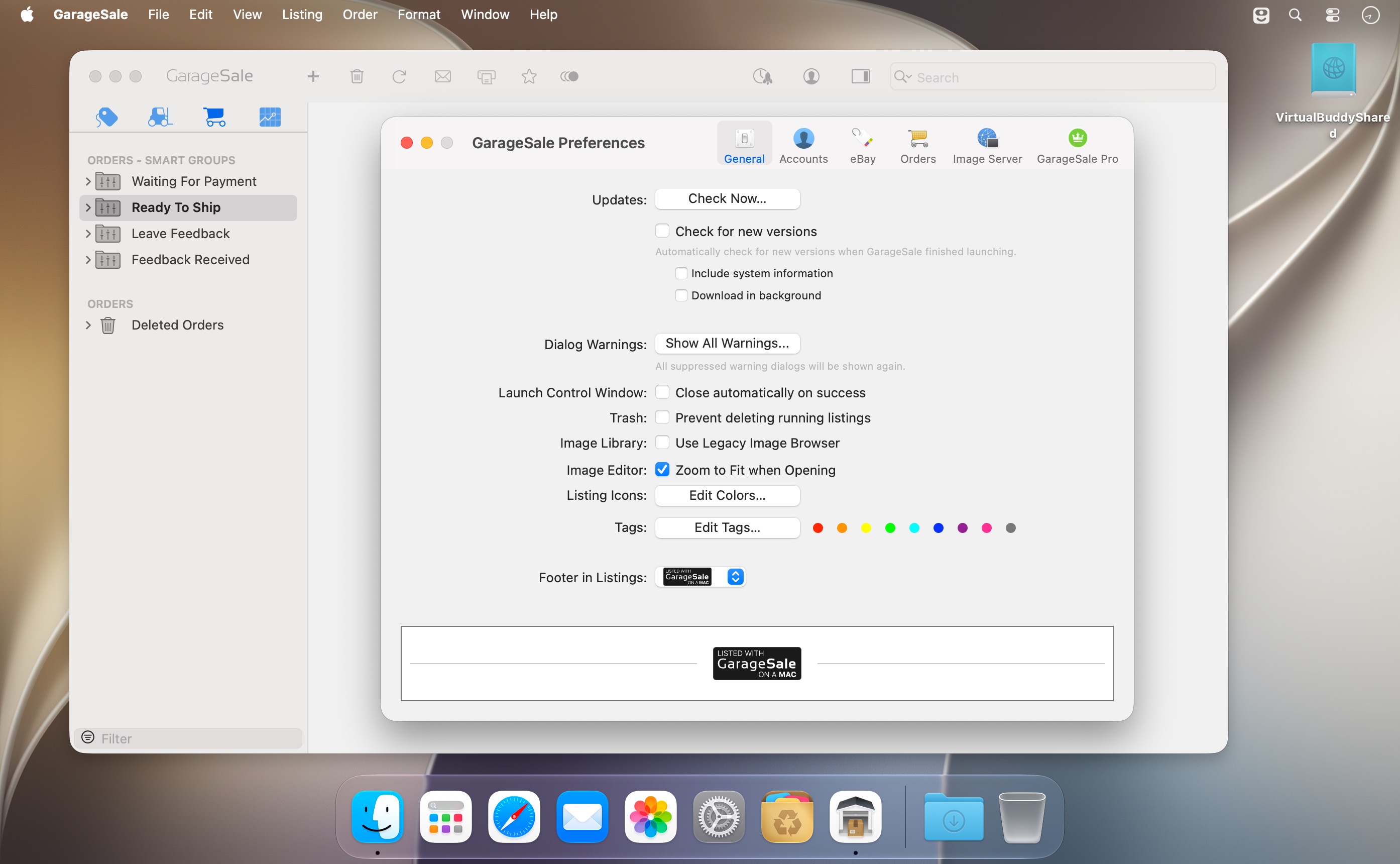Screen dimensions: 1400x864
Task: Open the listings tag icon in sidebar
Action: tap(107, 117)
